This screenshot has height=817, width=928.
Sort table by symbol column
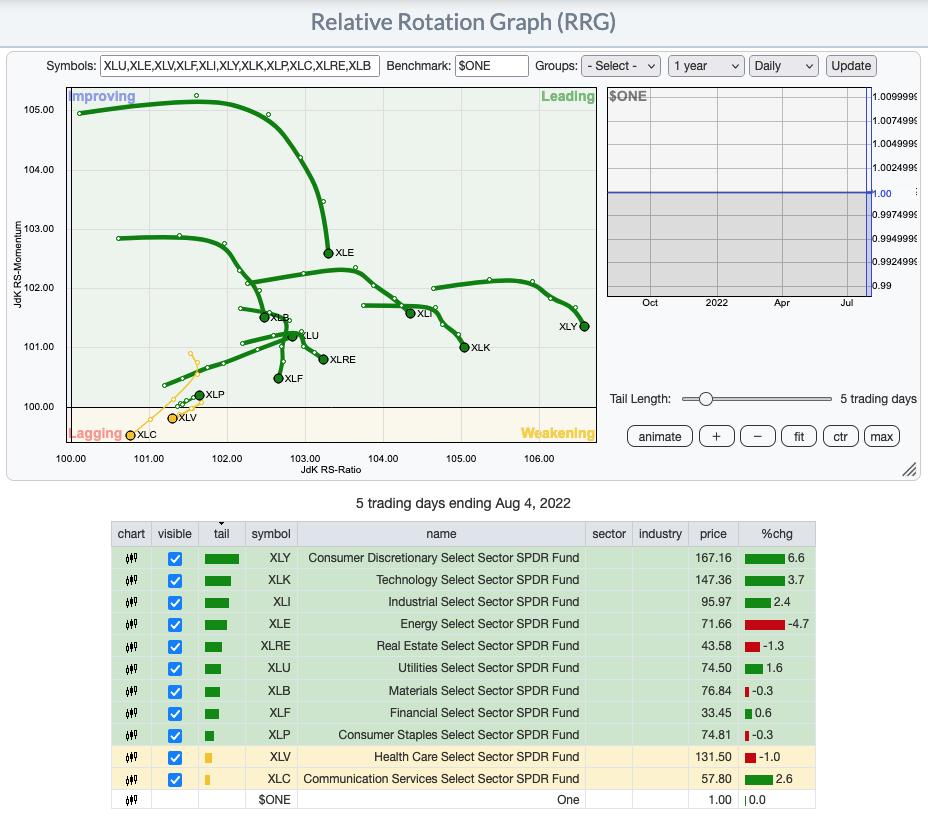[271, 533]
